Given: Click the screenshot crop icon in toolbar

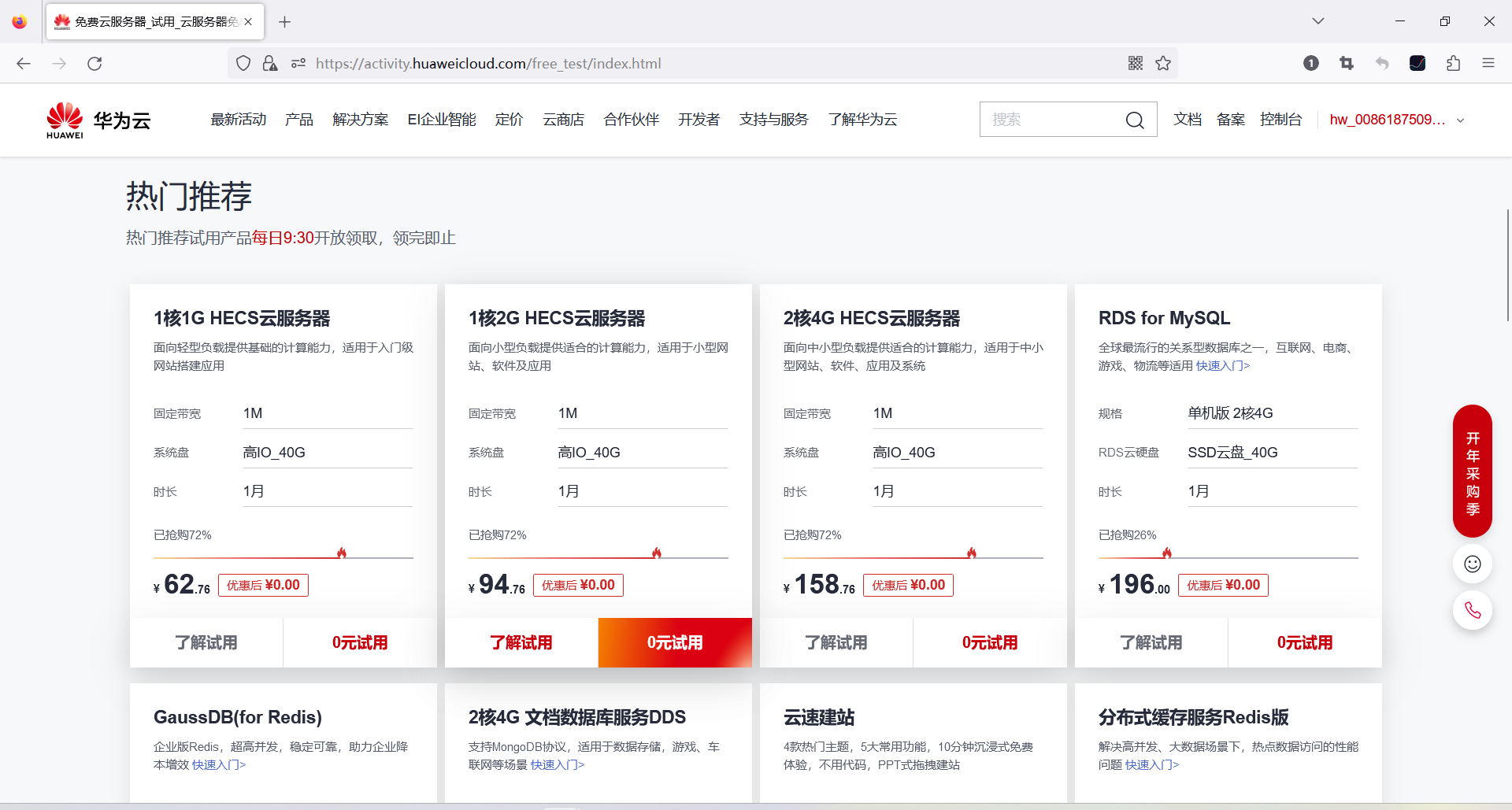Looking at the screenshot, I should pos(1346,63).
